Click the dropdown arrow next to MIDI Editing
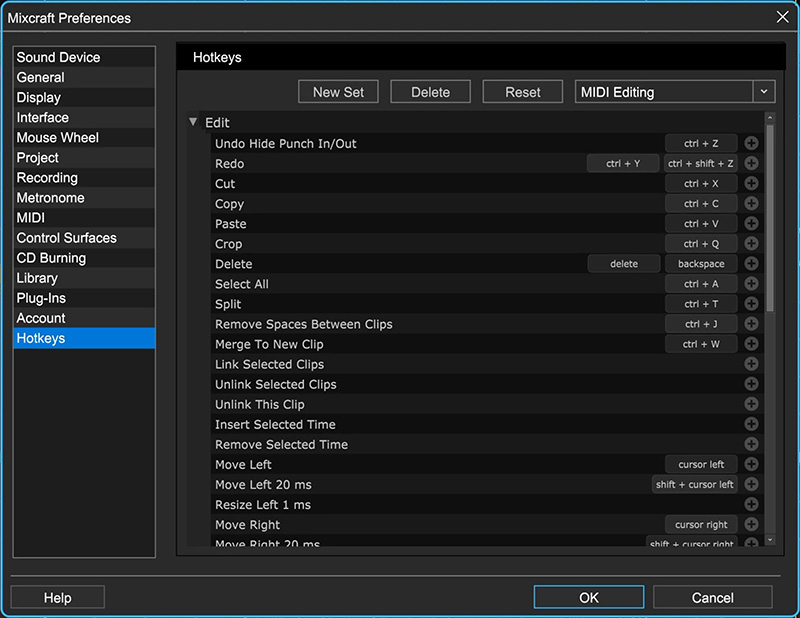Image resolution: width=800 pixels, height=618 pixels. coord(764,92)
